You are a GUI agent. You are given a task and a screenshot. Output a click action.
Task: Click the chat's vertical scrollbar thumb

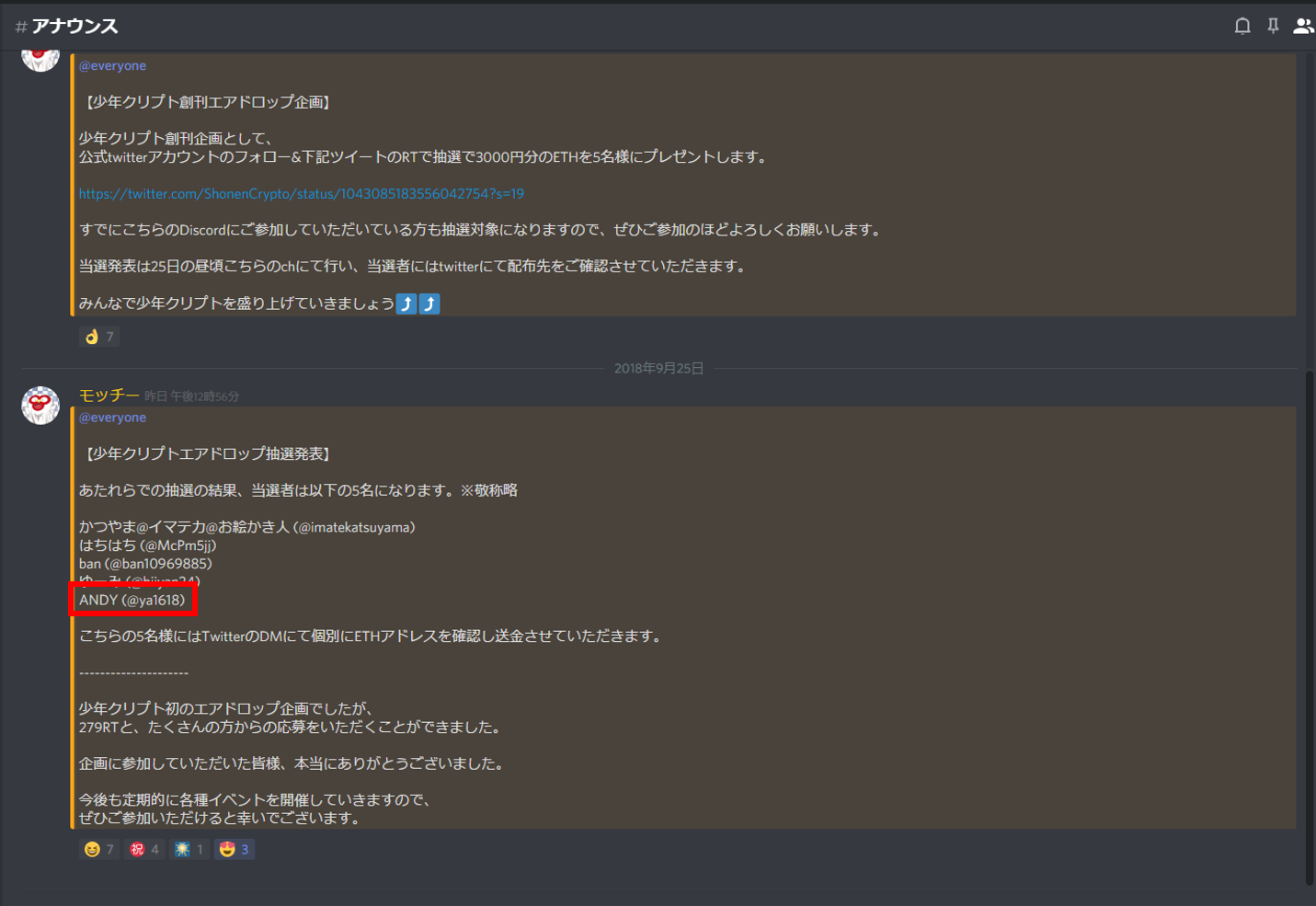click(x=1310, y=625)
